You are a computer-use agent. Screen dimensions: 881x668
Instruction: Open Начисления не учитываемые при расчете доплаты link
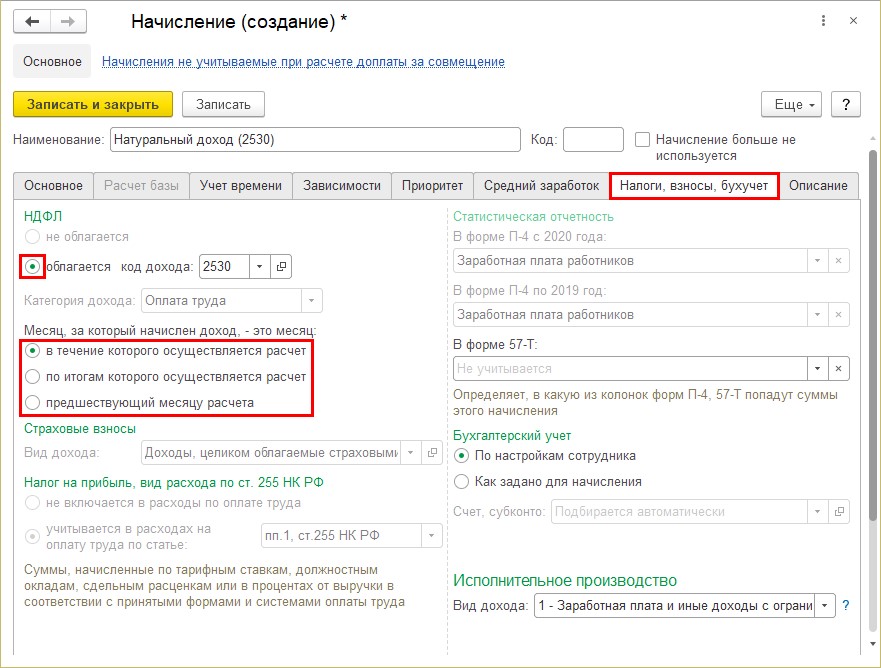tap(303, 62)
